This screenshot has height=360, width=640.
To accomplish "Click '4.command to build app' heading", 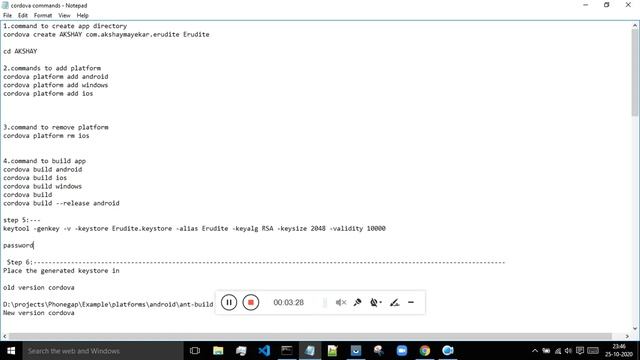I will tap(44, 161).
